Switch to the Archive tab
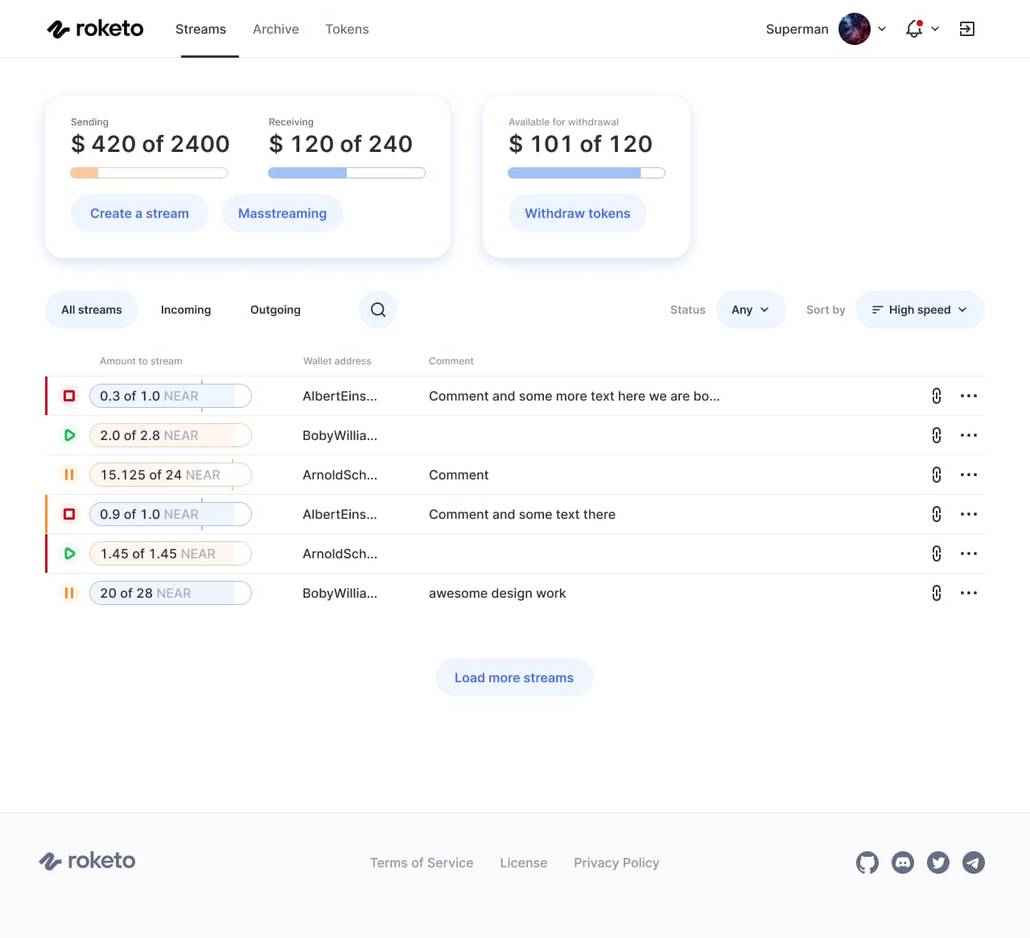 click(x=275, y=29)
